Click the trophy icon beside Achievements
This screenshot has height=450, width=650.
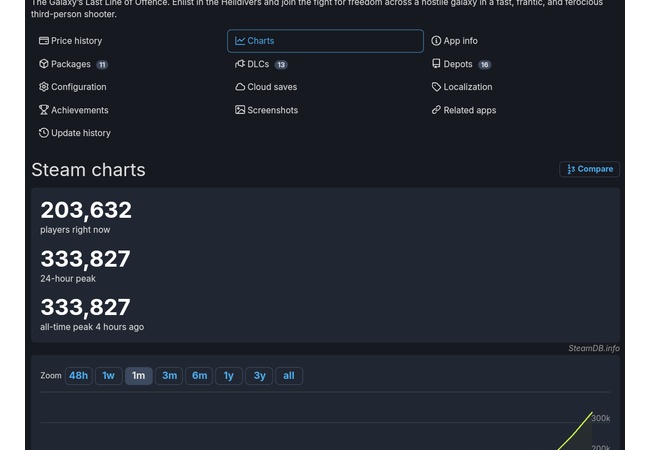coord(44,110)
